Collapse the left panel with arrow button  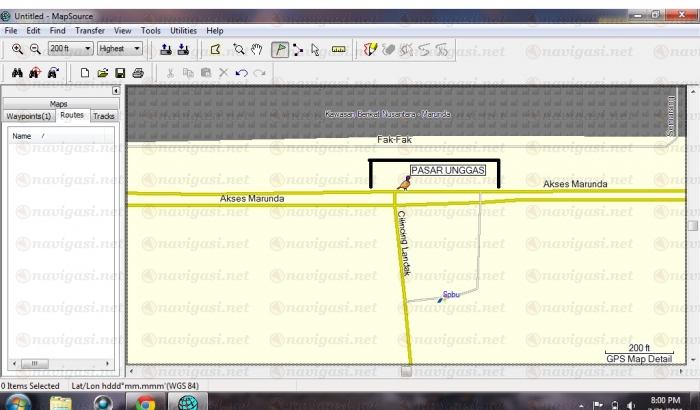[x=115, y=91]
